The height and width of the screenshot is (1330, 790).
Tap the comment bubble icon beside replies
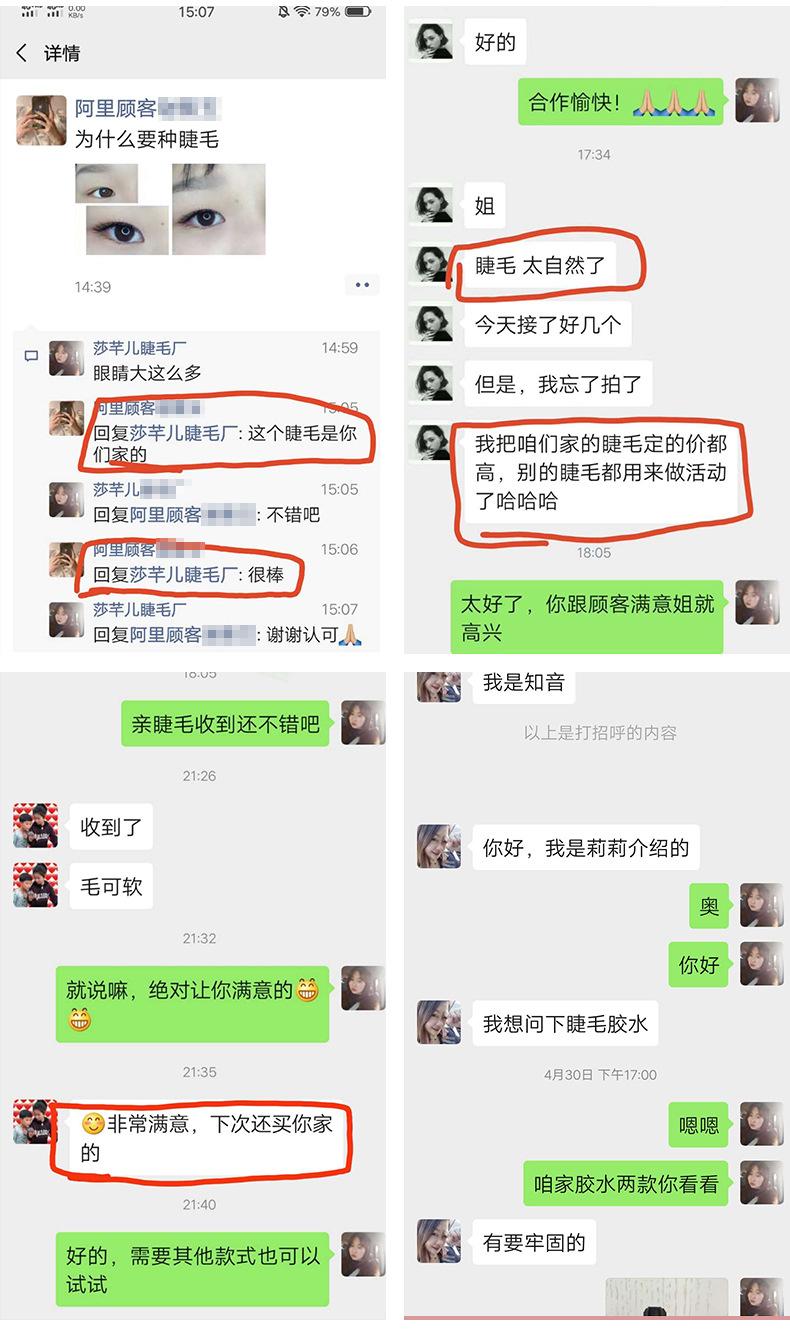(31, 356)
